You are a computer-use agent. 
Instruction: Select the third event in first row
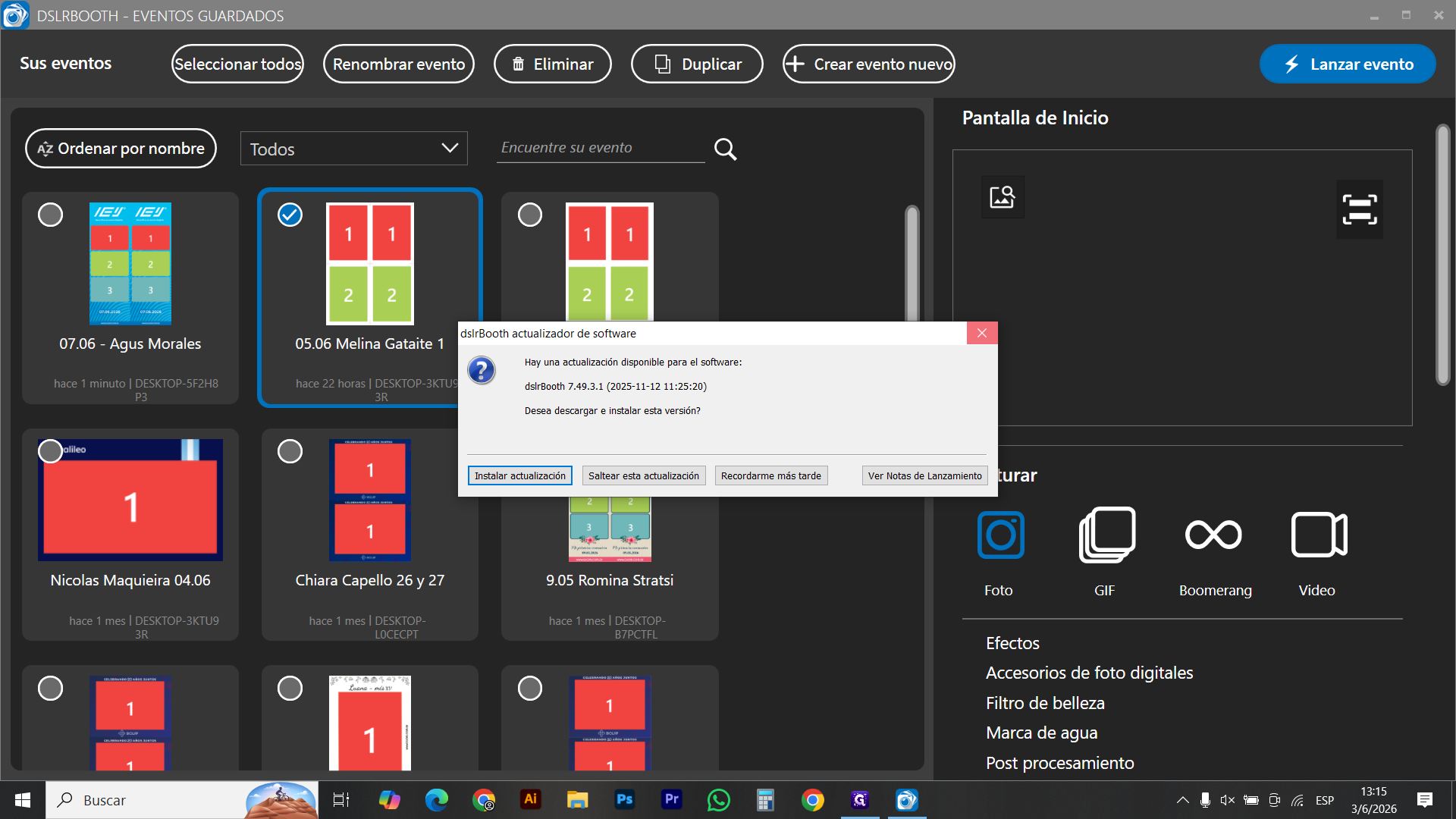(x=530, y=215)
